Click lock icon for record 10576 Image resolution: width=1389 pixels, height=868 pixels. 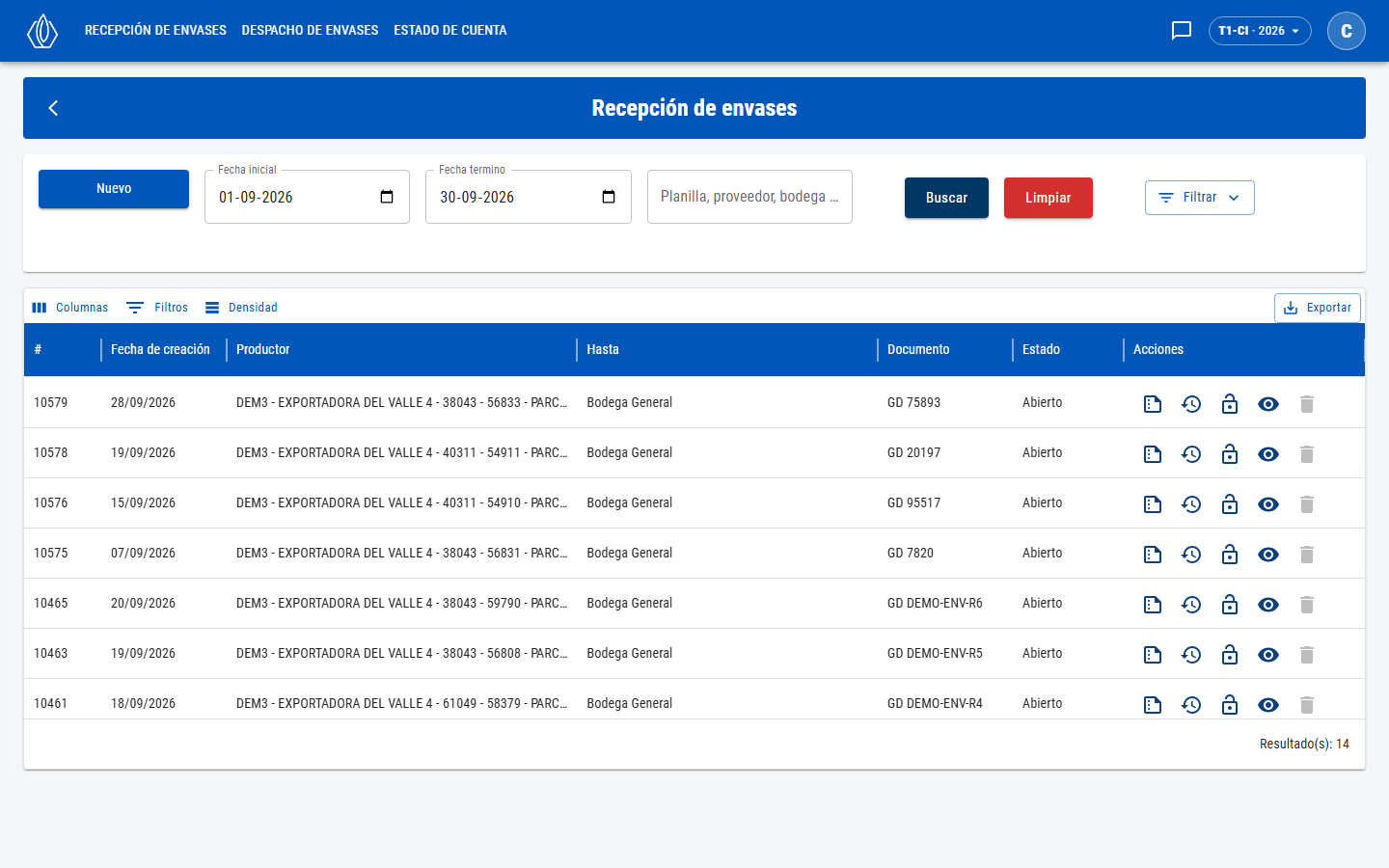[x=1230, y=504]
